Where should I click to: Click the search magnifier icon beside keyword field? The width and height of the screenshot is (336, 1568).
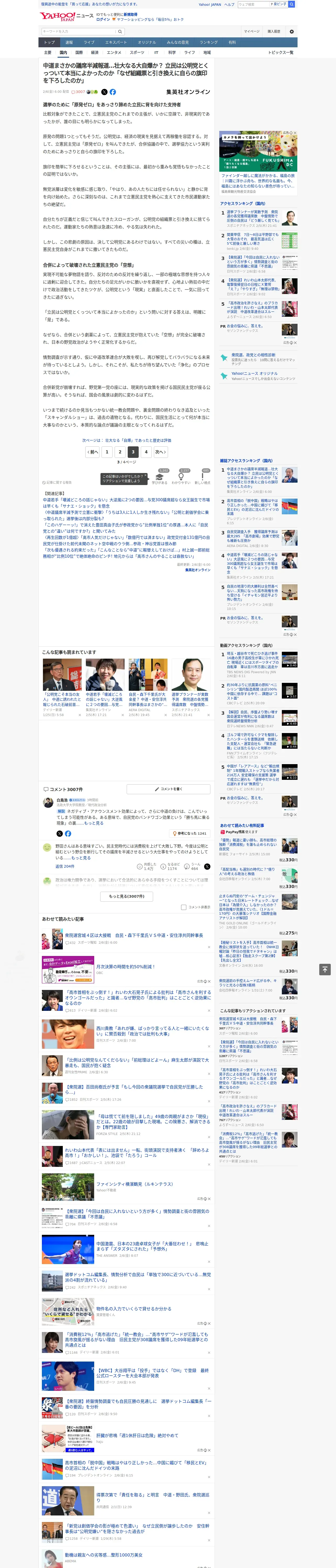[120, 32]
